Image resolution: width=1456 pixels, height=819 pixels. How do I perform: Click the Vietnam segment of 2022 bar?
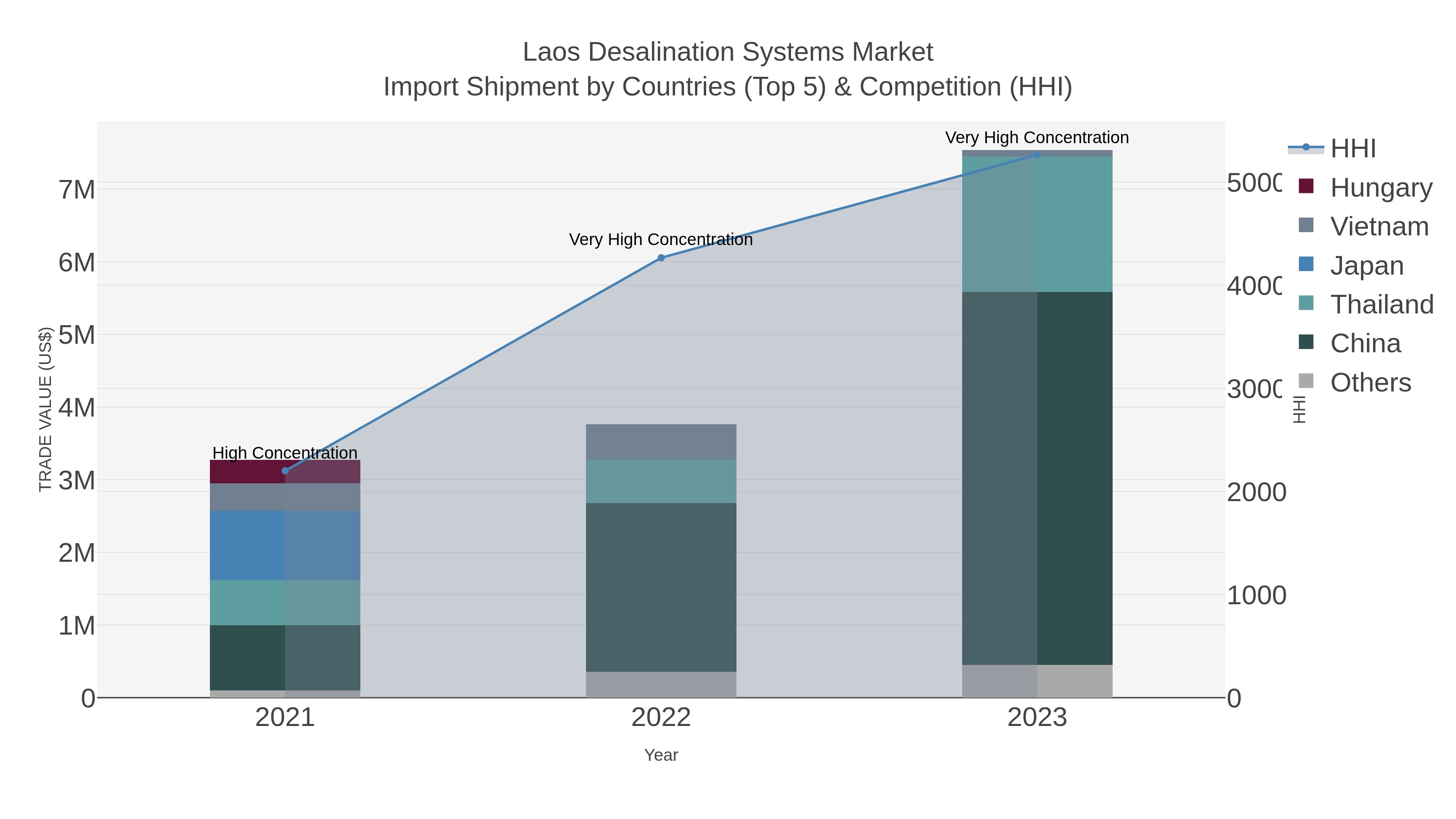click(x=661, y=442)
